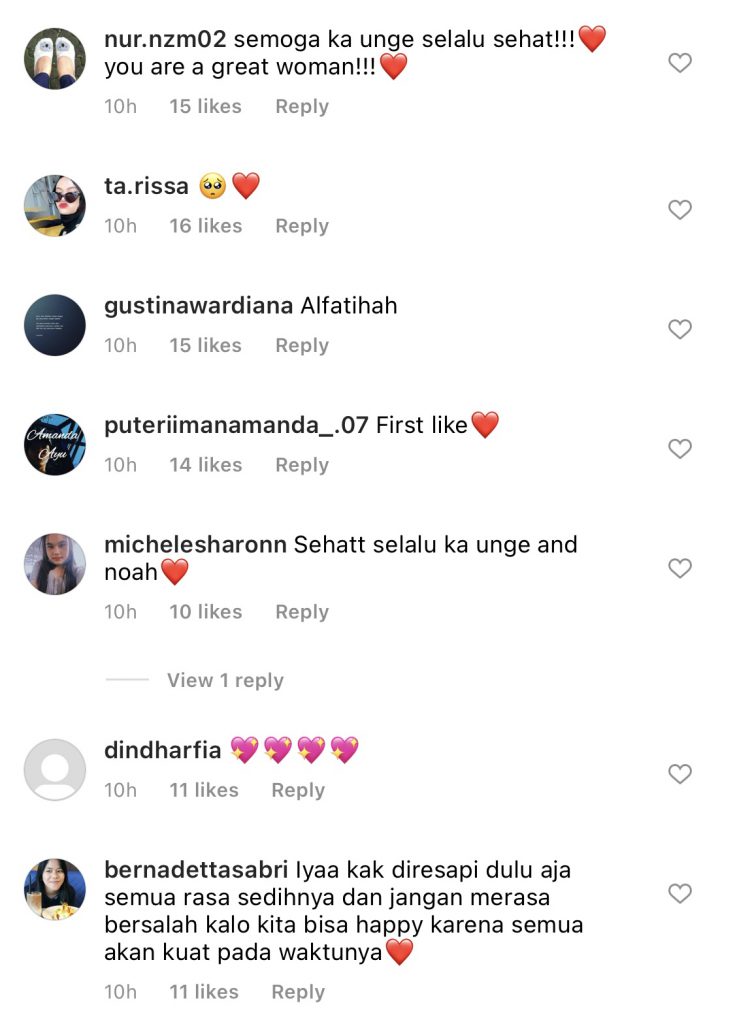Open the michelesharonn username link

coord(195,545)
